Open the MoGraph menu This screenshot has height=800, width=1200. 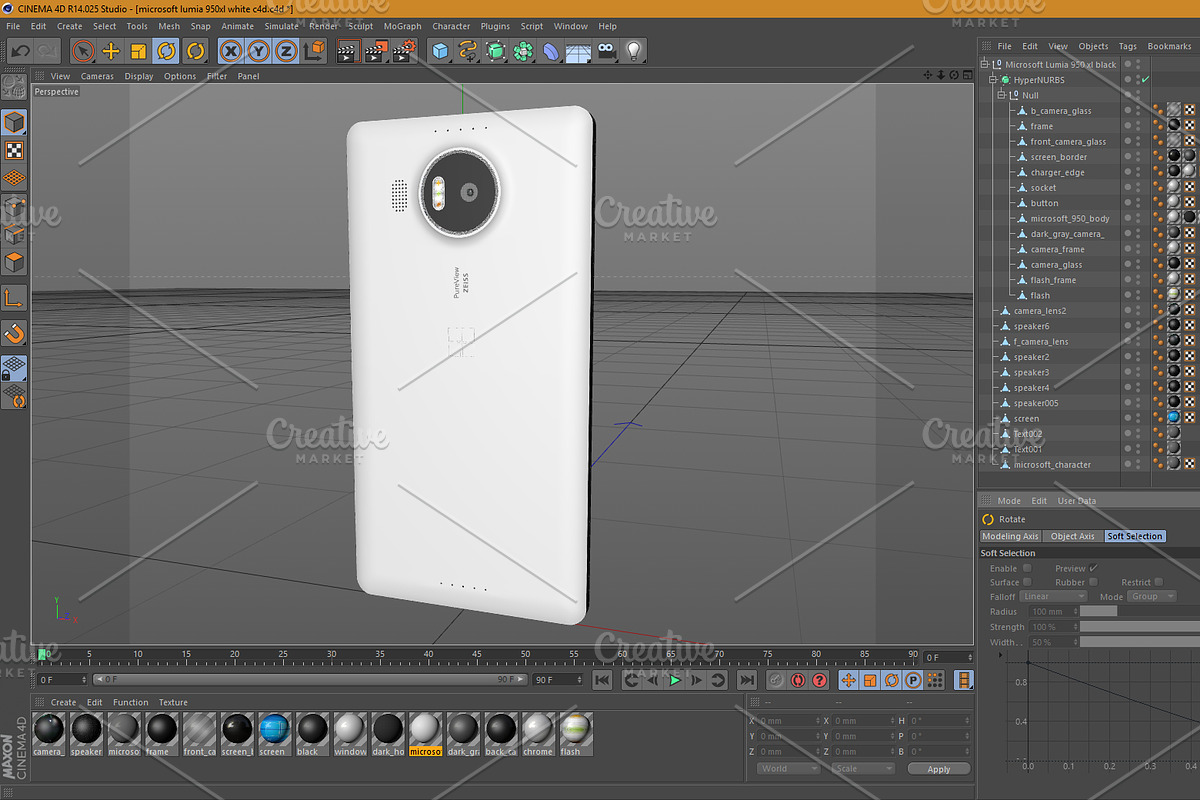402,26
